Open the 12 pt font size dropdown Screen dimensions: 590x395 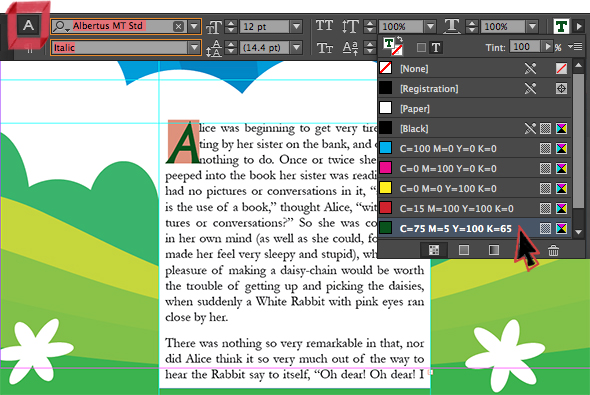297,27
